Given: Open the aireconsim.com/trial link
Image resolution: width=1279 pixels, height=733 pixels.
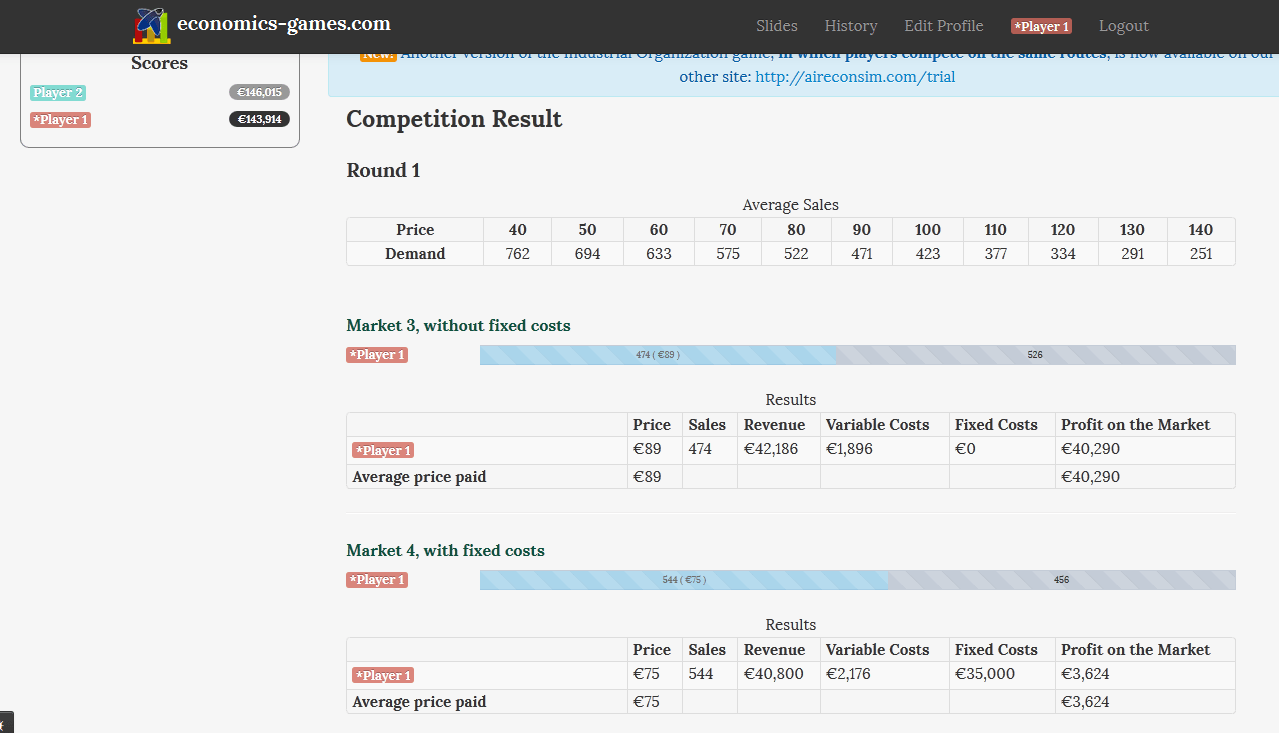Looking at the screenshot, I should tap(855, 76).
